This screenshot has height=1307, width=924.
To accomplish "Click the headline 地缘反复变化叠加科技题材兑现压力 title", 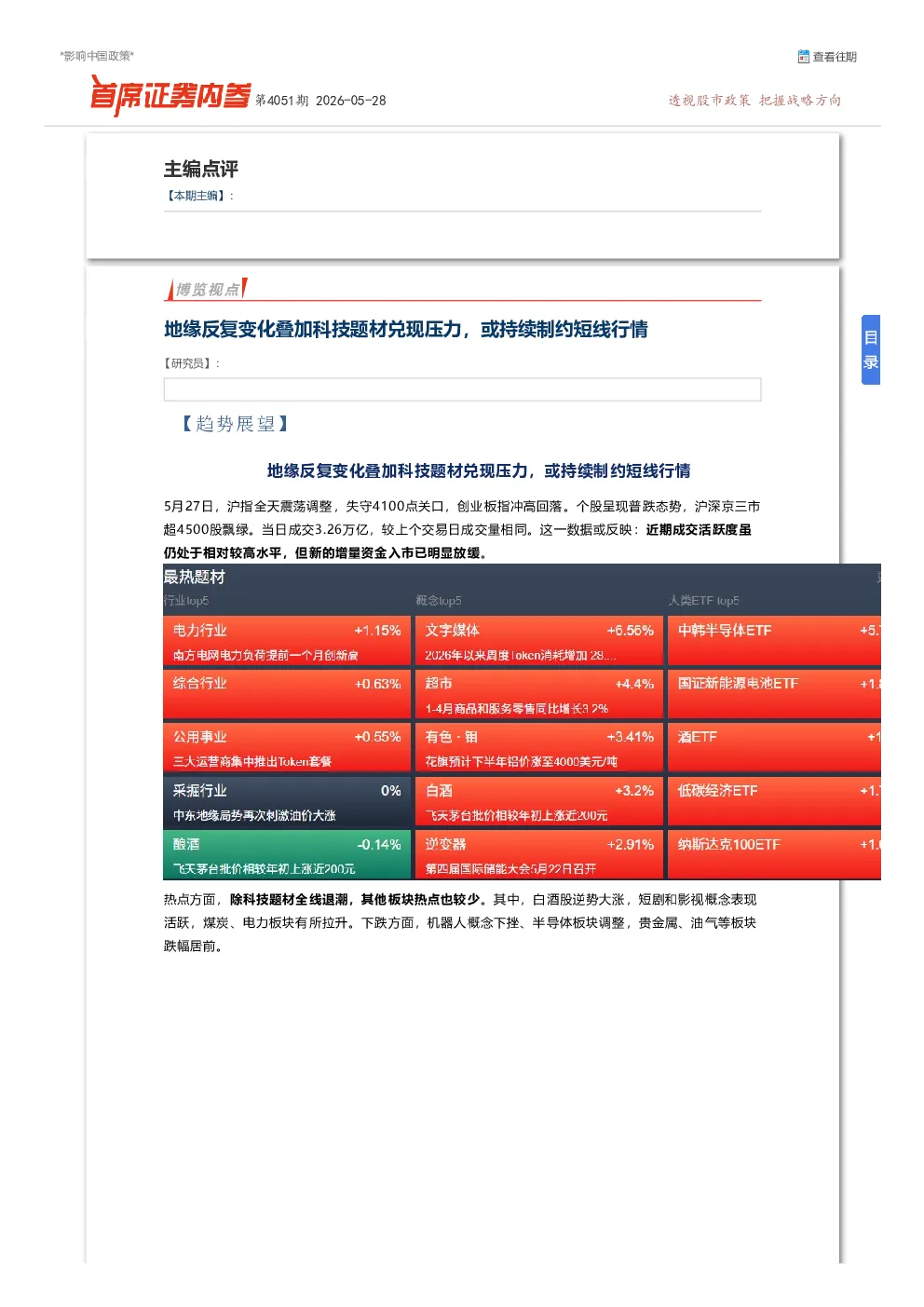I will click(x=406, y=329).
